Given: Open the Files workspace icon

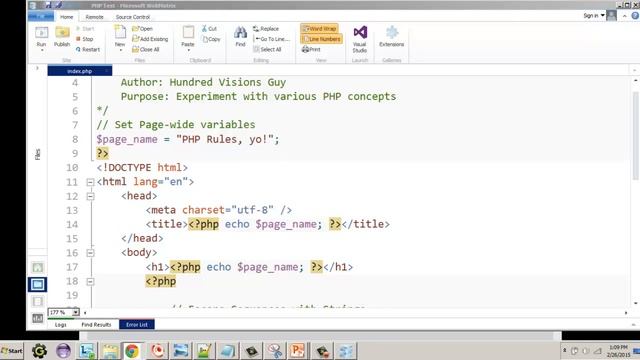Looking at the screenshot, I should point(38,284).
